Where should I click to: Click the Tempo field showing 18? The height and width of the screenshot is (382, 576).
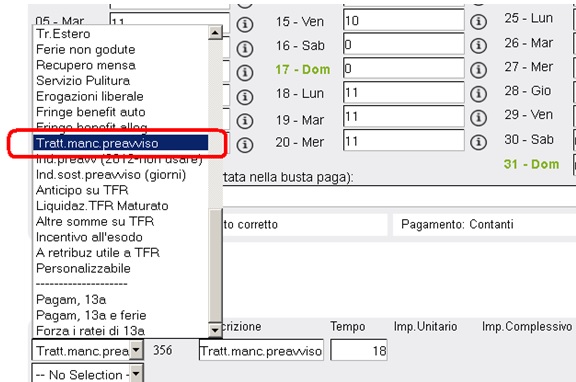tap(359, 350)
